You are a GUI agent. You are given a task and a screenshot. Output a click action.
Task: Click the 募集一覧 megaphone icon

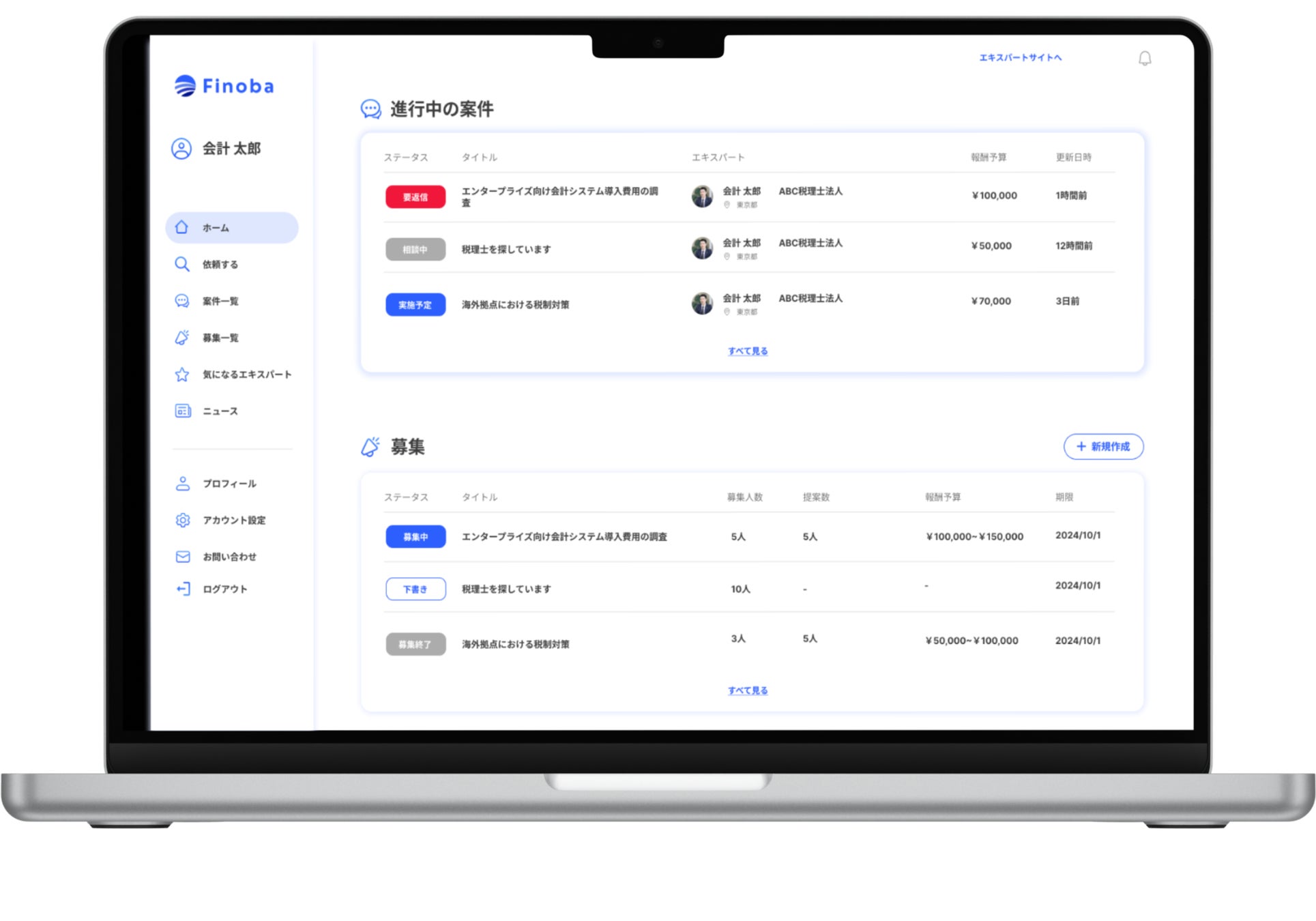coord(181,338)
